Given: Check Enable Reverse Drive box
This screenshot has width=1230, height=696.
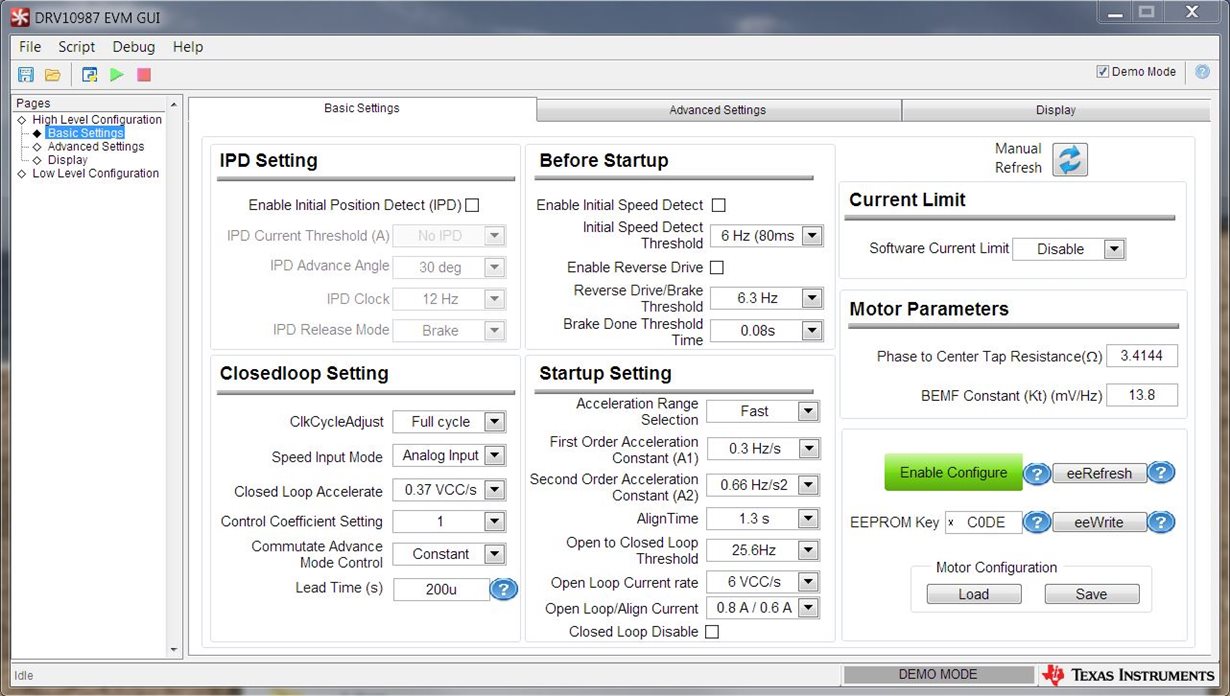Looking at the screenshot, I should [716, 267].
